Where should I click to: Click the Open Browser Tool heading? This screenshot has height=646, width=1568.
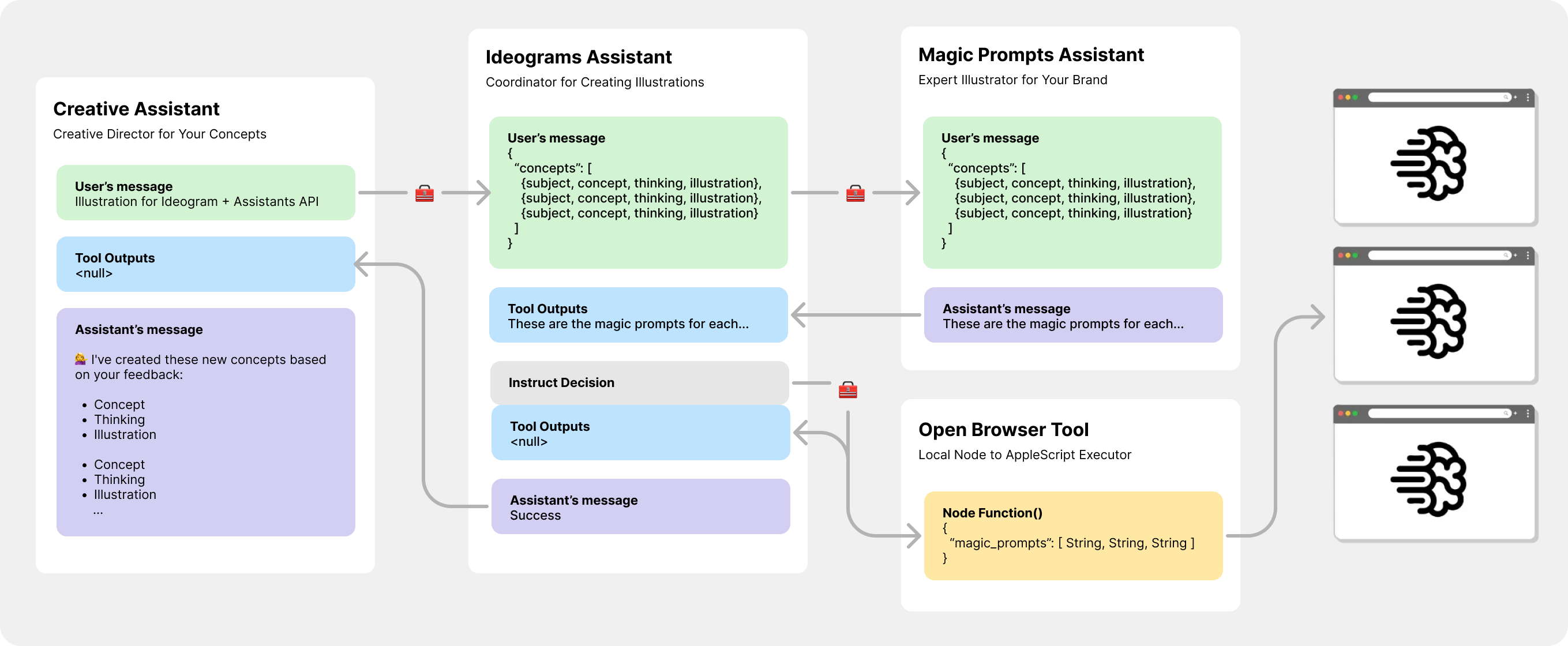(1003, 430)
